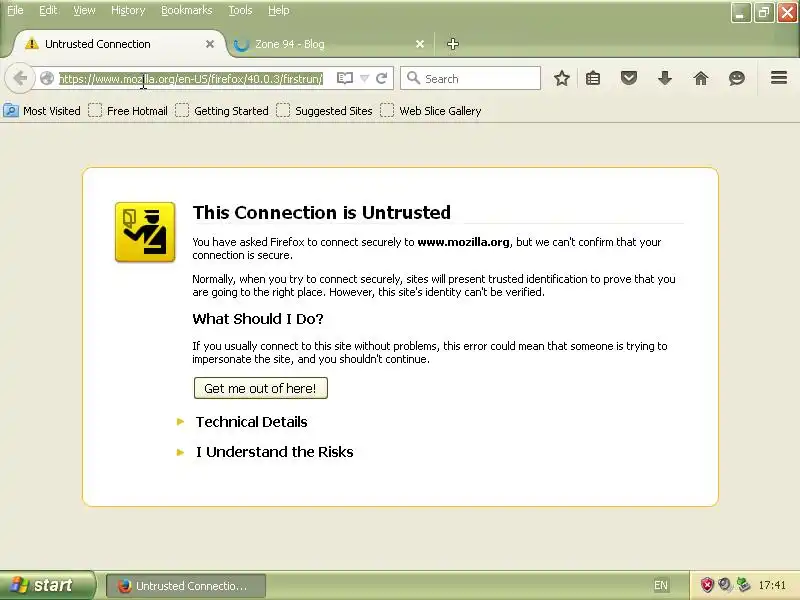Click the grey shield tray icon
Screen dimensions: 800x600
click(x=724, y=585)
